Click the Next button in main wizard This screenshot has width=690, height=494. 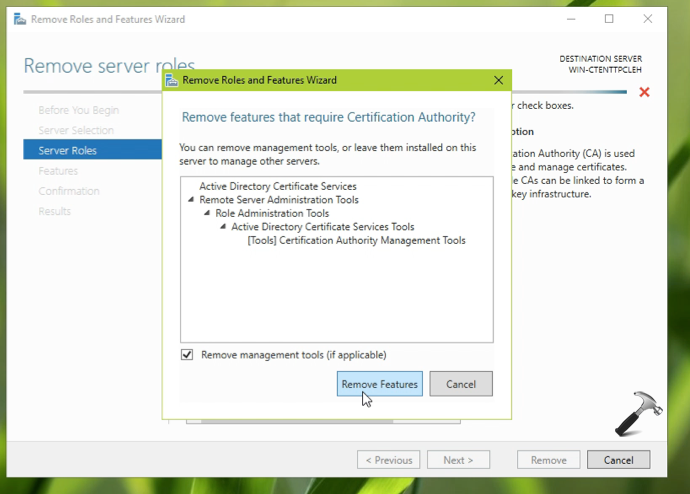tap(458, 460)
